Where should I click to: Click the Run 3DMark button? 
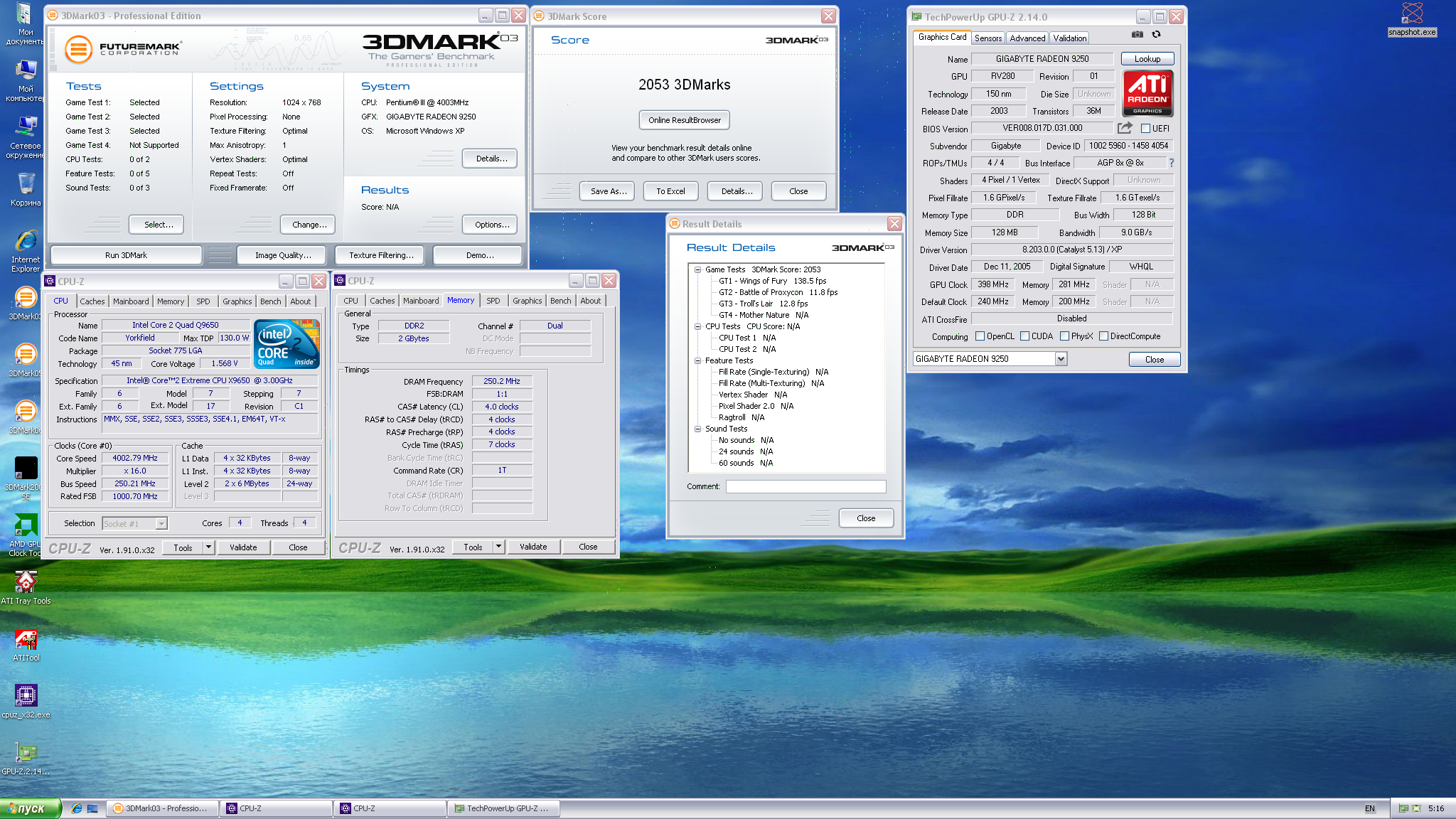(126, 255)
